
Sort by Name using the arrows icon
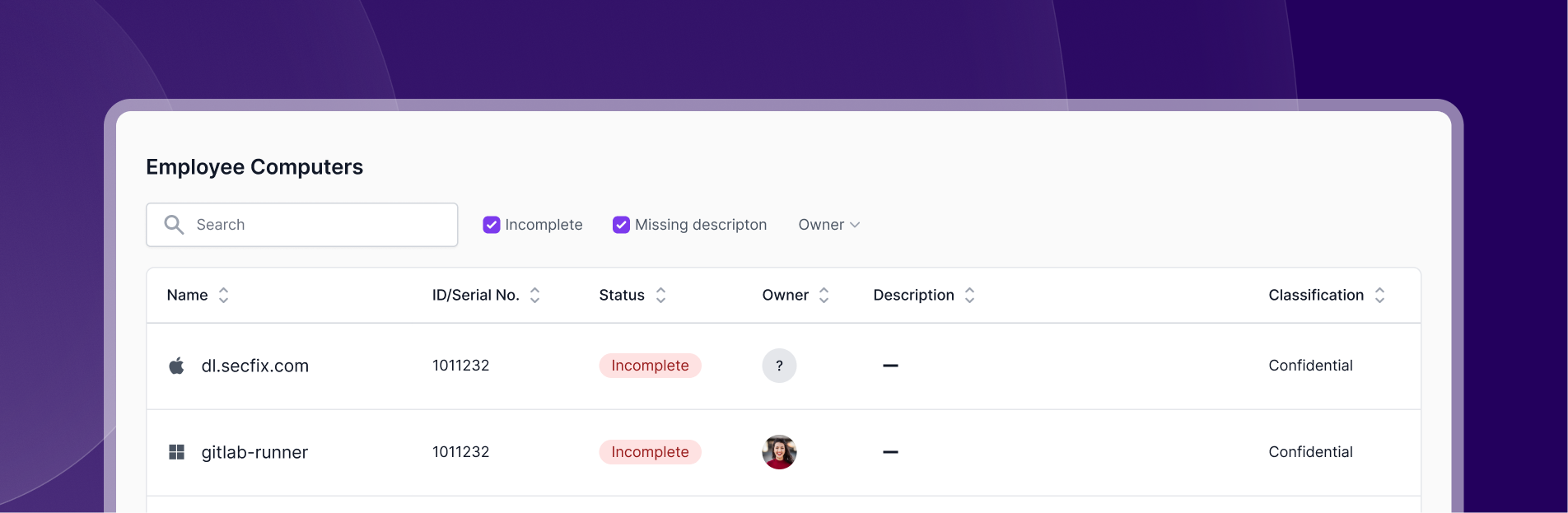coord(223,295)
